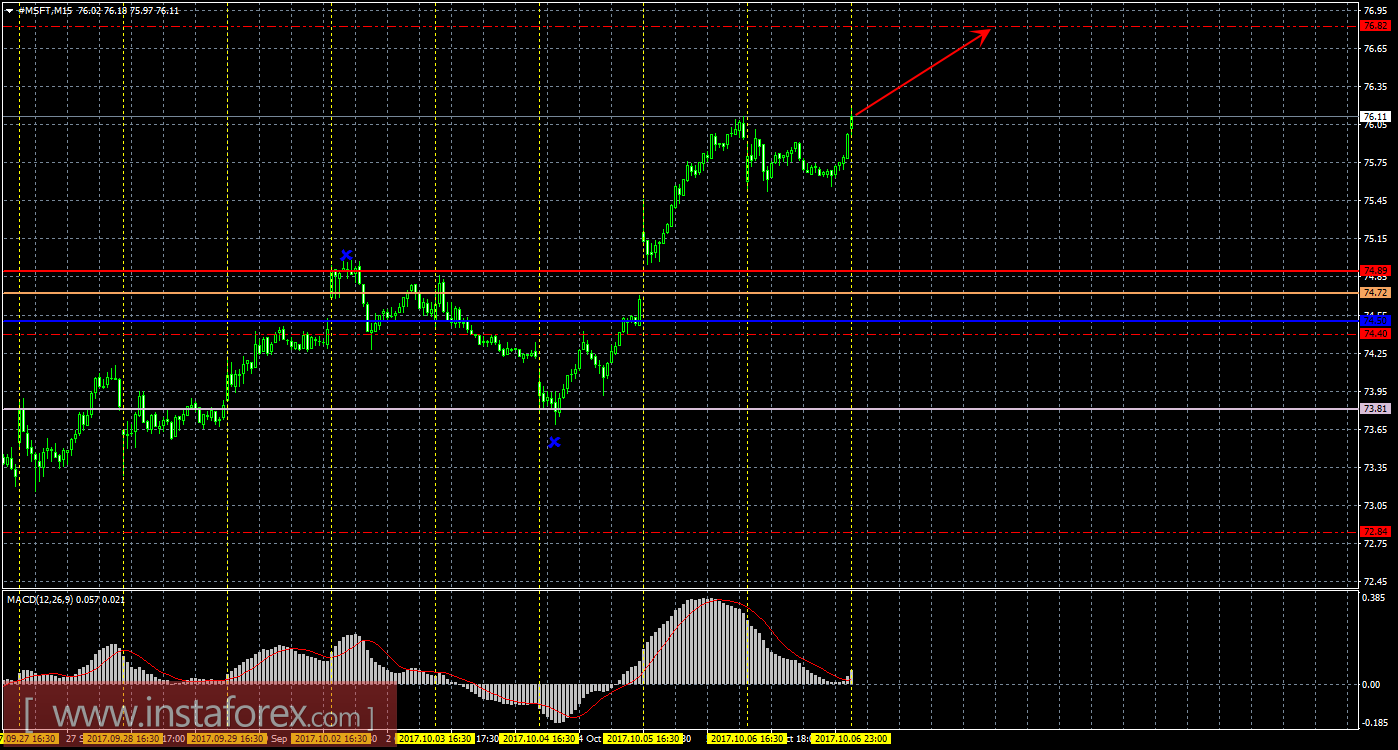Click the 2017.10.02 16:30 date marker
The image size is (1398, 750).
(x=331, y=739)
